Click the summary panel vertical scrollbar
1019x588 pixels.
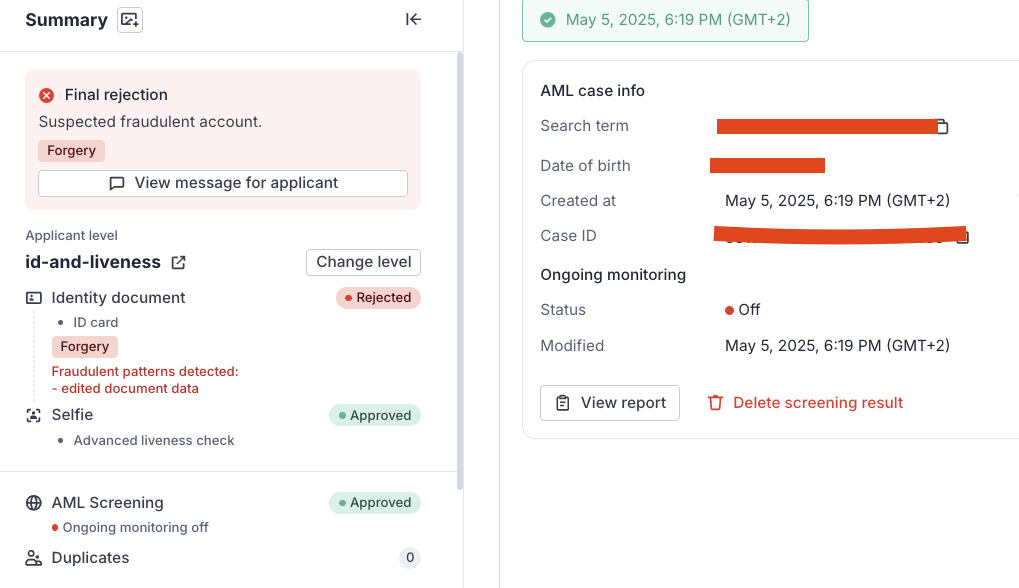459,270
